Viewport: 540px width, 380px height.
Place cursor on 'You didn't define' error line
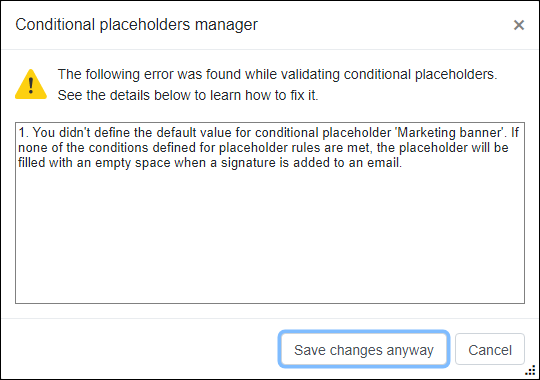pos(268,133)
